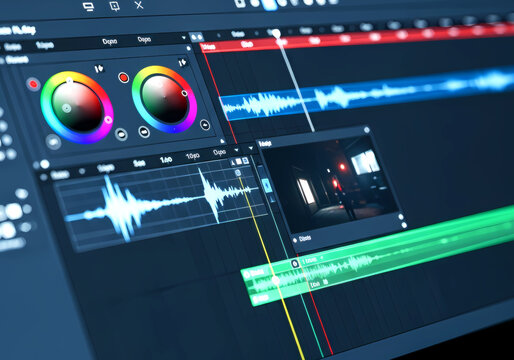
Task: Click the label at the red track's left end
Action: pos(209,47)
